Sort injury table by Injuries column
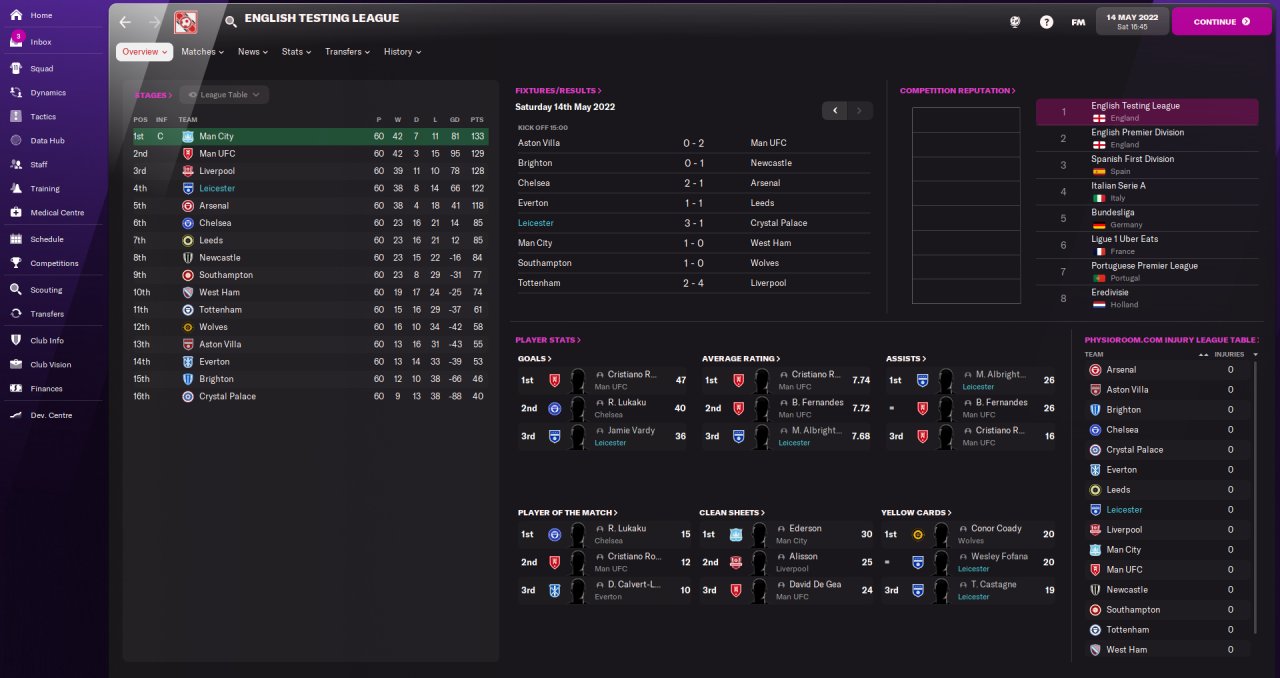This screenshot has width=1280, height=678. coord(1229,354)
